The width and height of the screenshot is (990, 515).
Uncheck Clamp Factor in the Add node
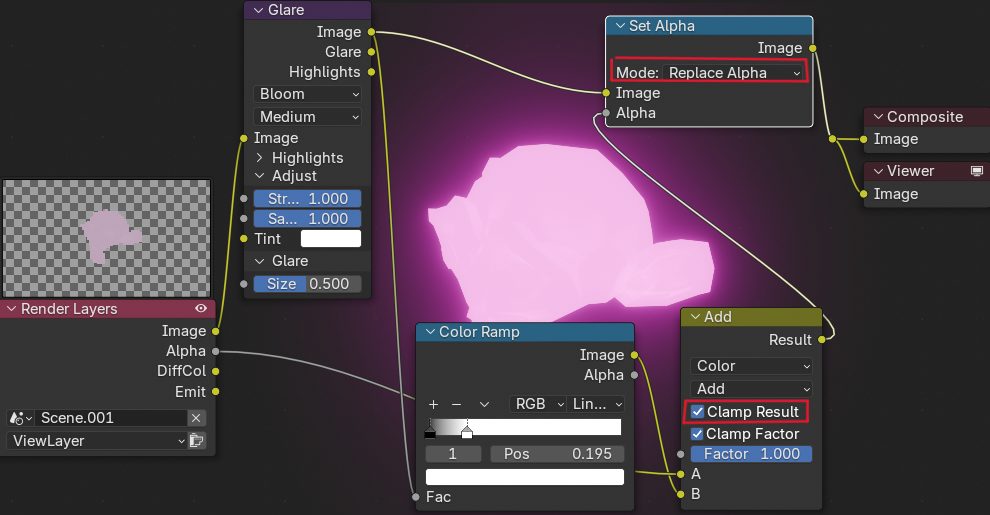[x=698, y=434]
